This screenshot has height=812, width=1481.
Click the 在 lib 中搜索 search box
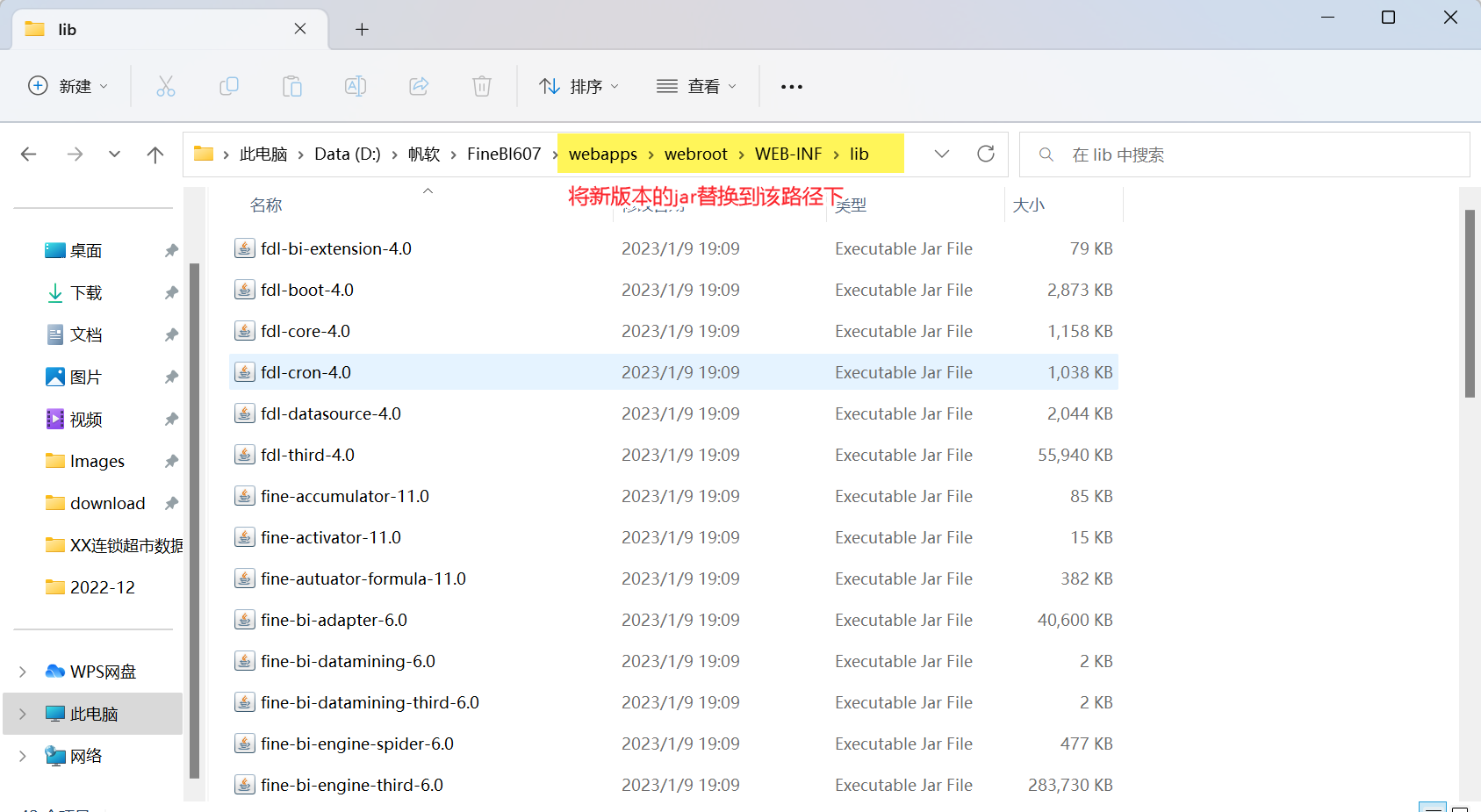pyautogui.click(x=1244, y=154)
